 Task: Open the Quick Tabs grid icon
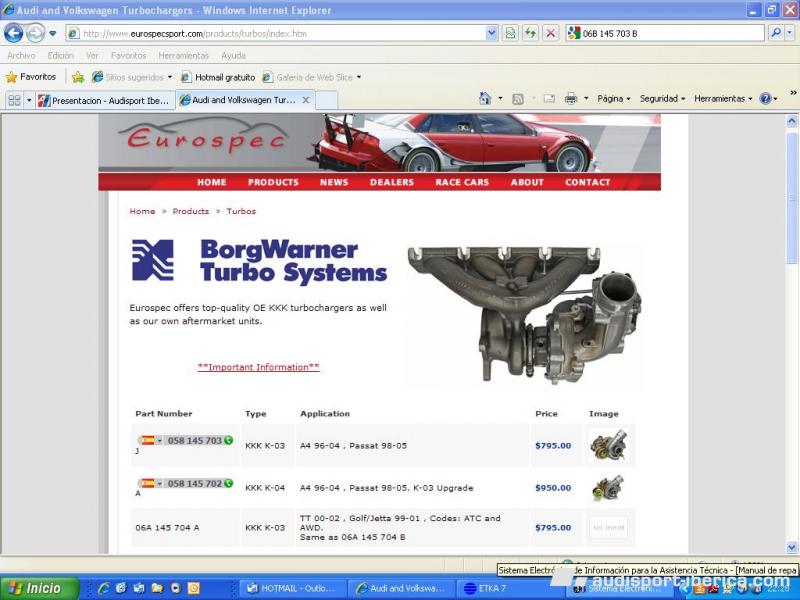[14, 100]
